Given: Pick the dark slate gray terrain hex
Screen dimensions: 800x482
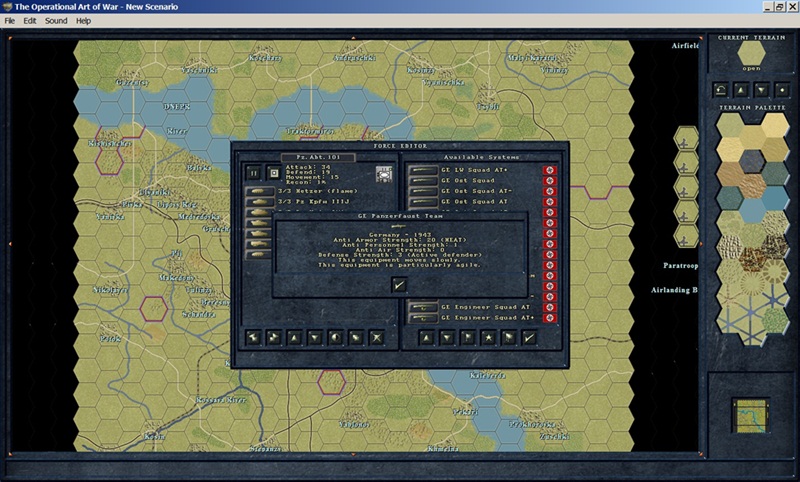Looking at the screenshot, I should [x=752, y=161].
